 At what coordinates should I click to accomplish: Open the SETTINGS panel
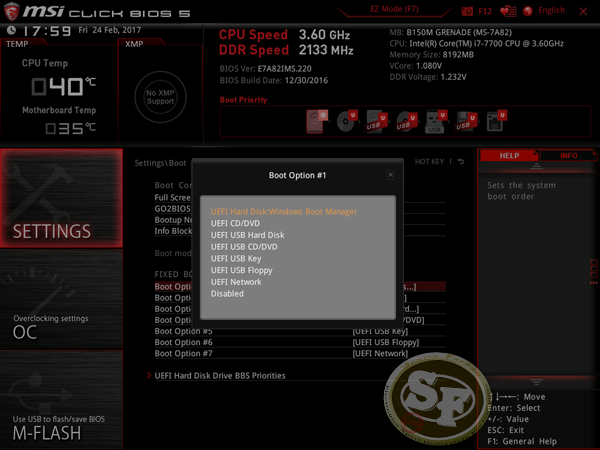61,198
